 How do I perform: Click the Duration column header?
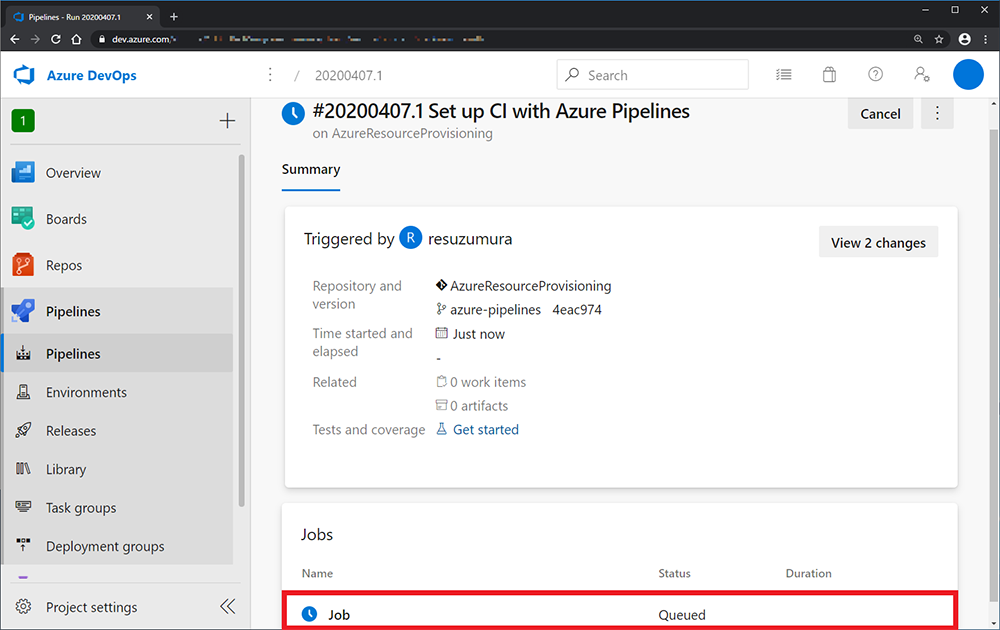808,573
